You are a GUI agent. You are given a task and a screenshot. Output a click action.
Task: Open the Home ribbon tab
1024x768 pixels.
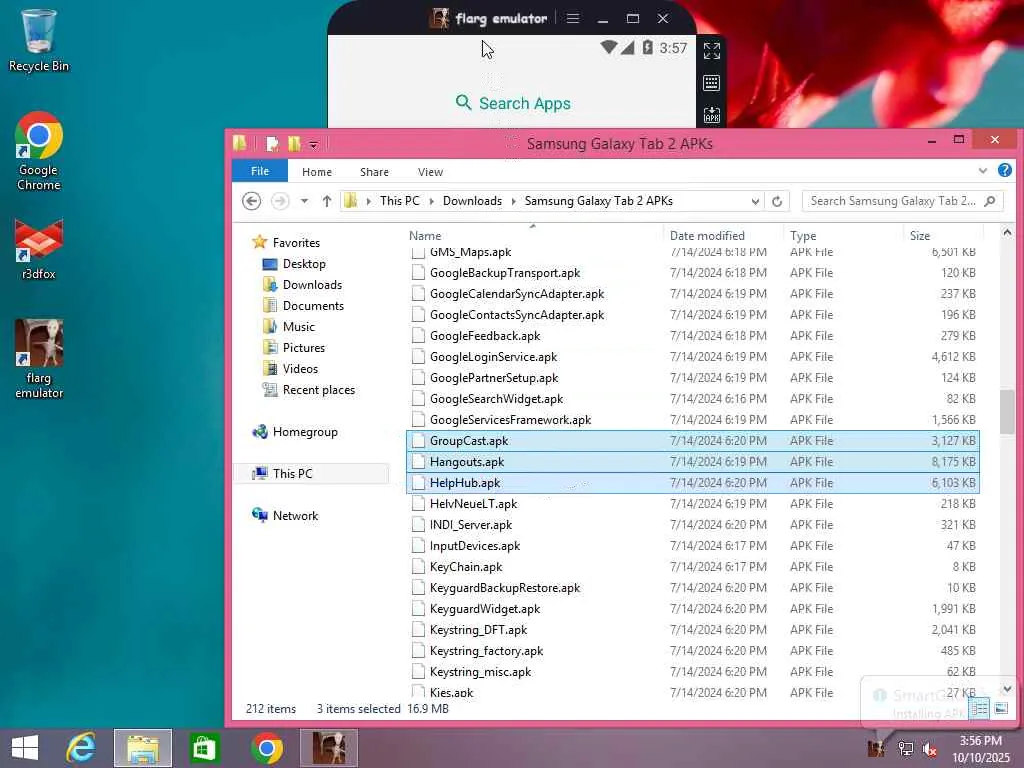click(317, 172)
